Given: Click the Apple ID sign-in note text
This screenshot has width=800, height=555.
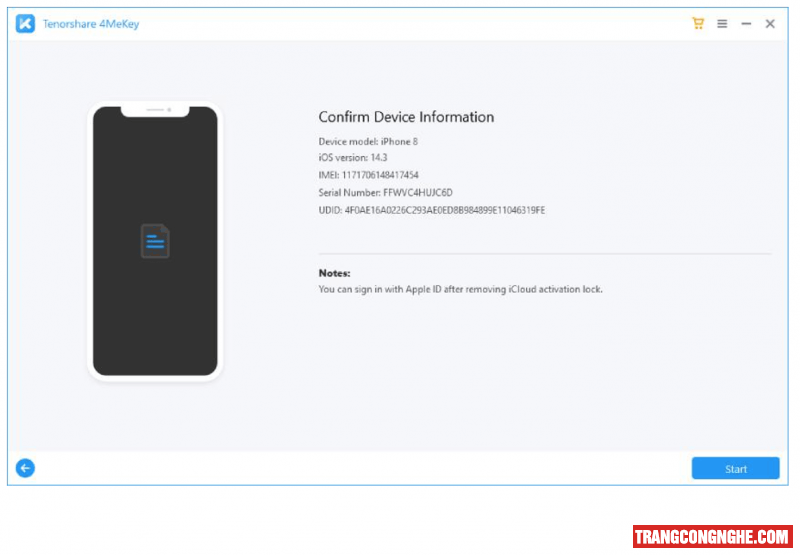Looking at the screenshot, I should pyautogui.click(x=460, y=289).
